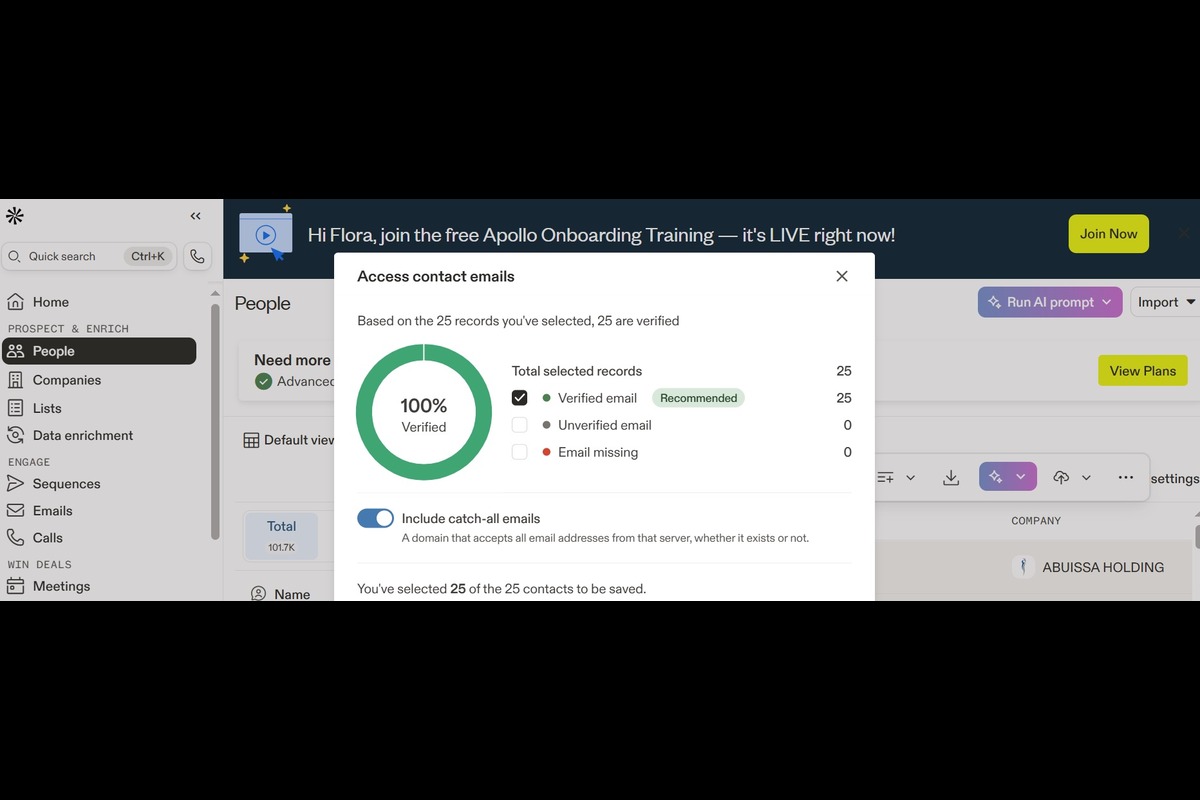This screenshot has height=800, width=1200.
Task: Click the people table's vertical scrollbar
Action: point(1196,535)
